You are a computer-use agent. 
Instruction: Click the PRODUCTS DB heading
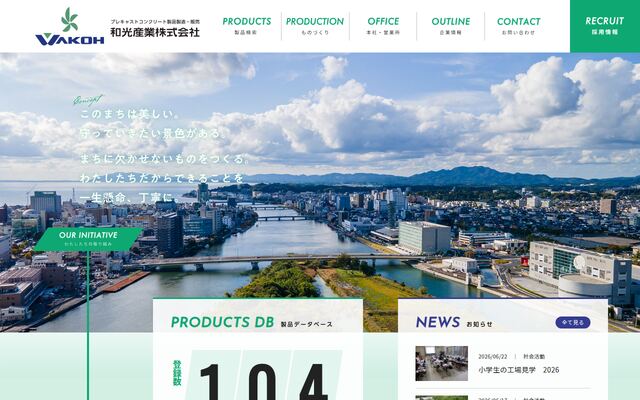click(x=222, y=322)
